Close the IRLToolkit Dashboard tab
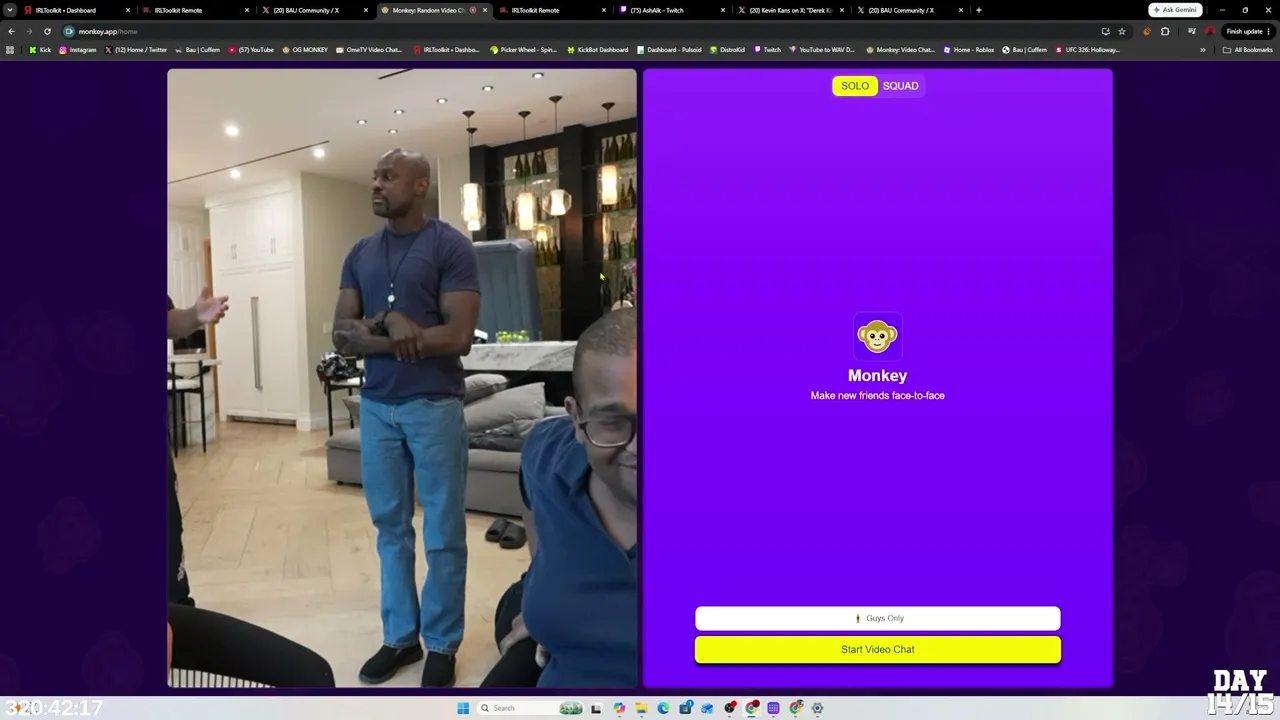Image resolution: width=1280 pixels, height=720 pixels. tap(128, 10)
